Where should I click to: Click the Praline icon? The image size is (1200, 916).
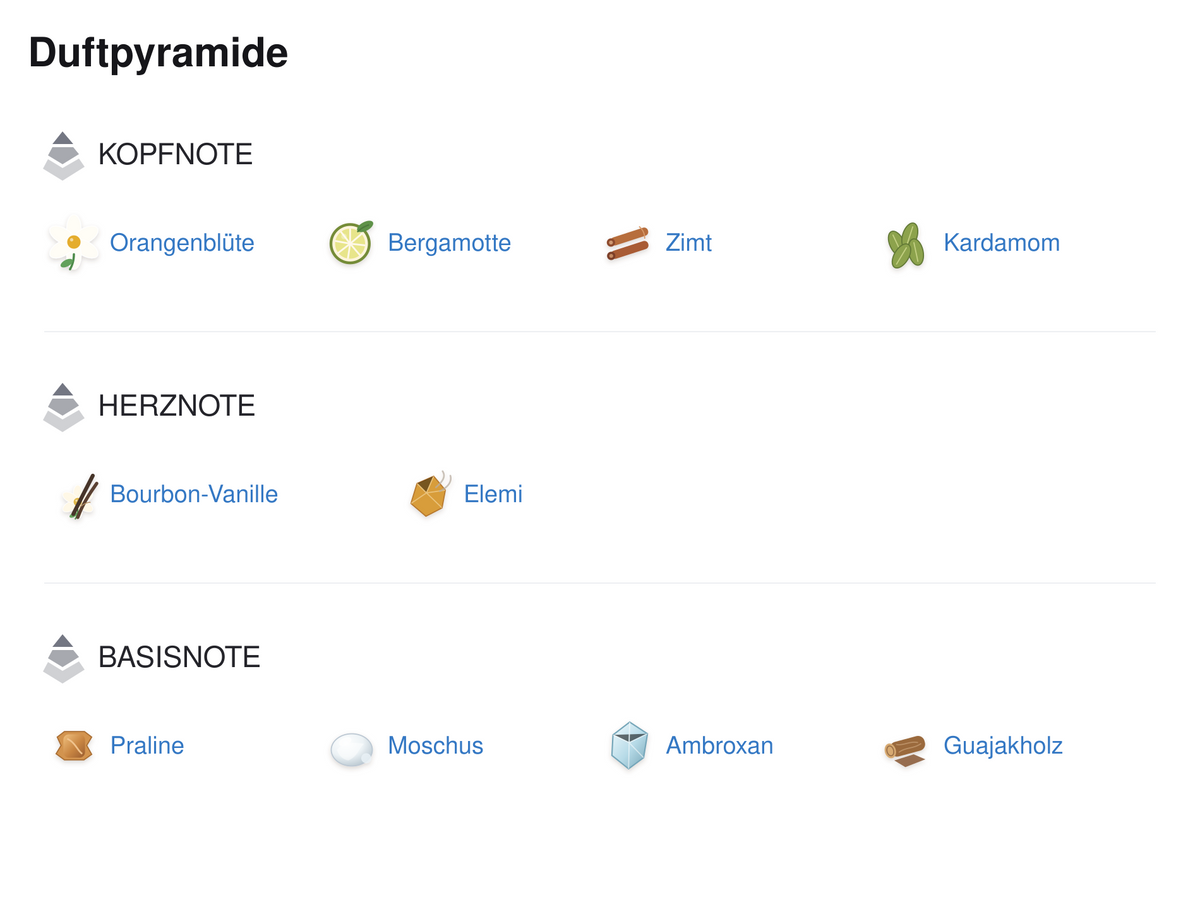pyautogui.click(x=74, y=745)
